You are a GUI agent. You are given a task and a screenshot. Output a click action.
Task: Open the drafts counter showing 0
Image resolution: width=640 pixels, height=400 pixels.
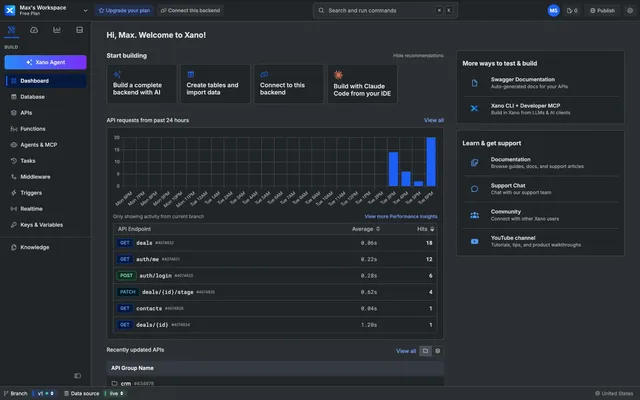click(572, 11)
